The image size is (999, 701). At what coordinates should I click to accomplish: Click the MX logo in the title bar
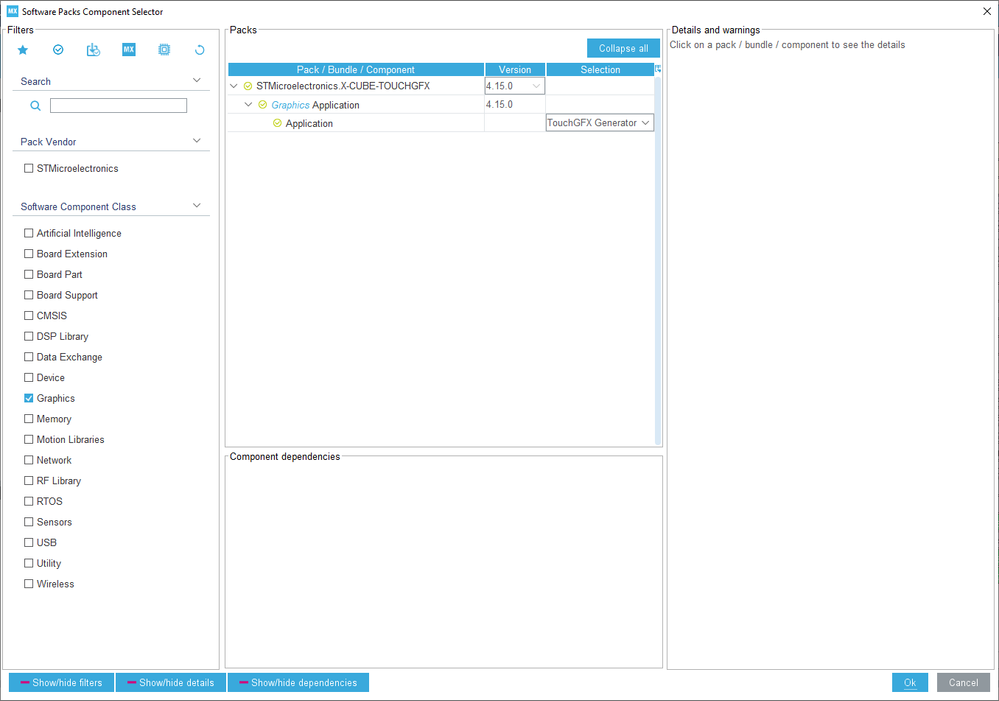12,11
